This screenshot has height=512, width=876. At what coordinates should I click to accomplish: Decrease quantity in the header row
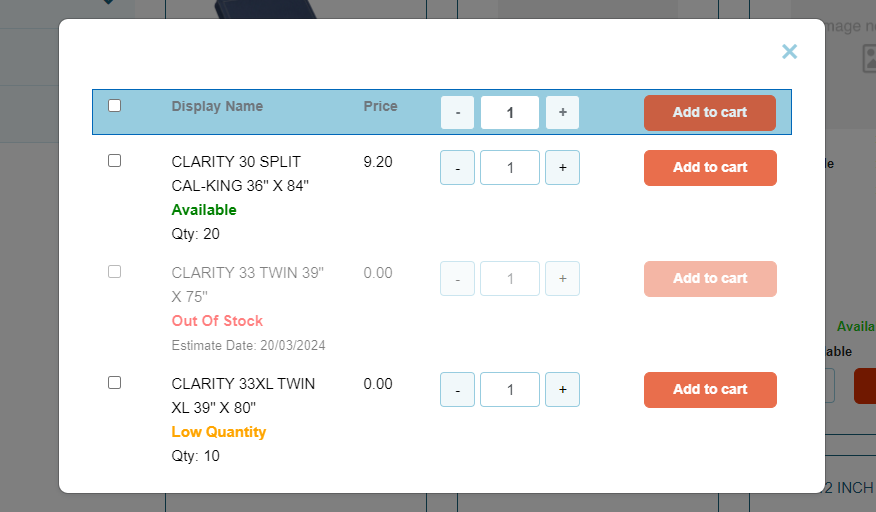pyautogui.click(x=458, y=113)
